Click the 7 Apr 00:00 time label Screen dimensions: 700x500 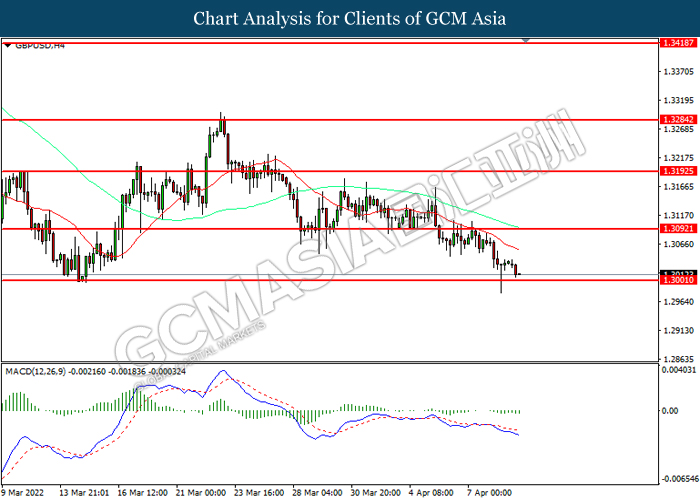[x=490, y=493]
